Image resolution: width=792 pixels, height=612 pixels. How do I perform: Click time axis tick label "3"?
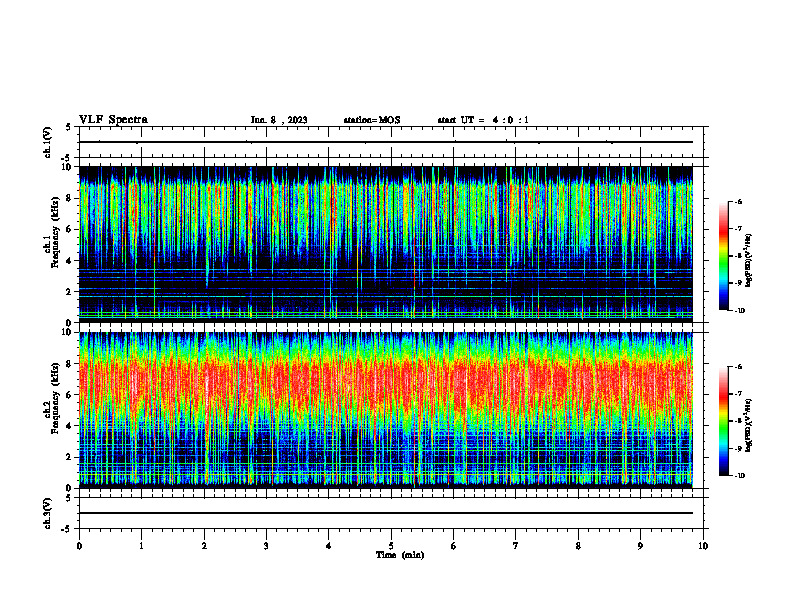(266, 546)
